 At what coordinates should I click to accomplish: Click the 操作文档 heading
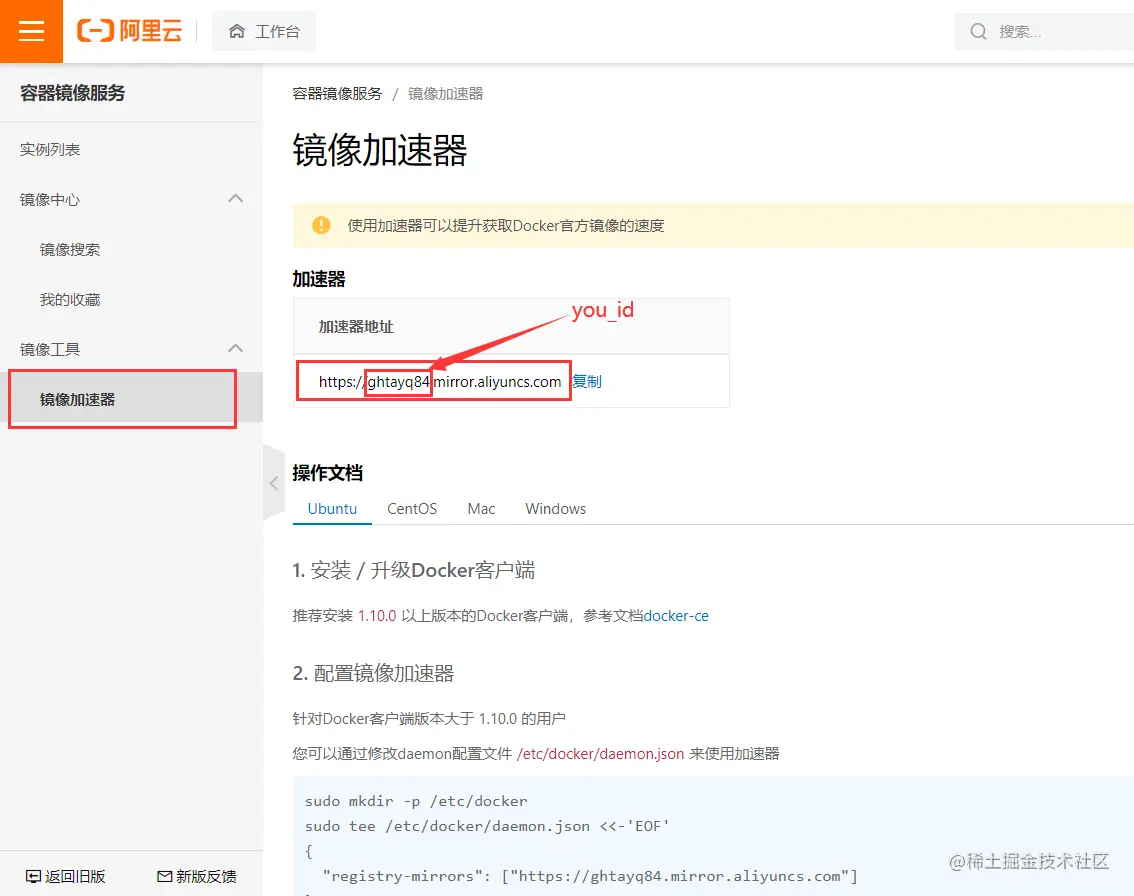tap(328, 473)
